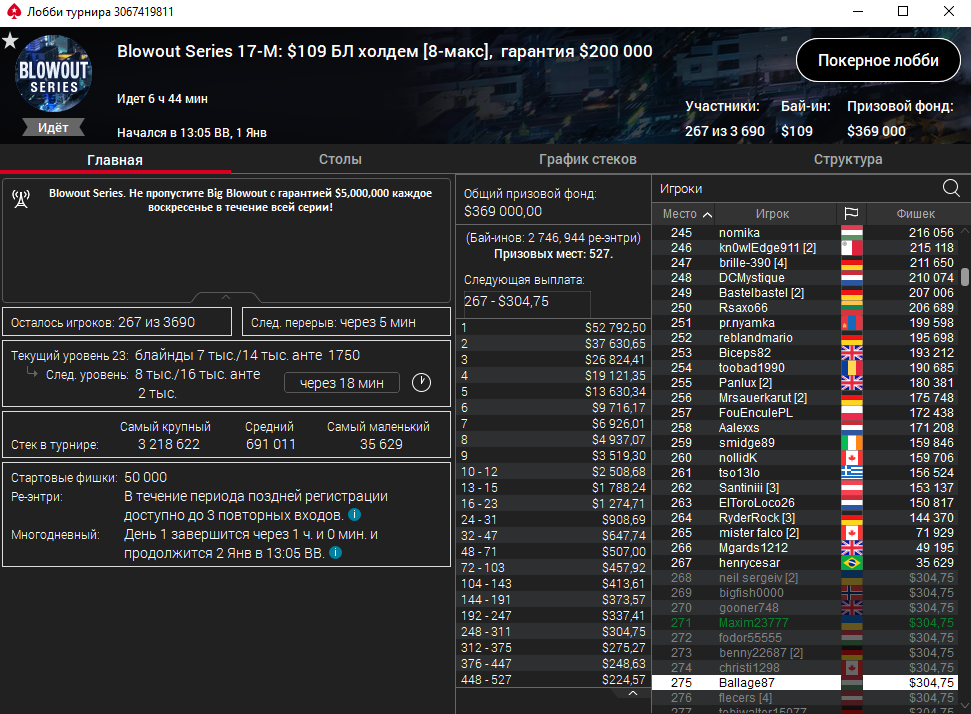Select player Bastelbastel in the list
This screenshot has height=714, width=971.
click(805, 293)
